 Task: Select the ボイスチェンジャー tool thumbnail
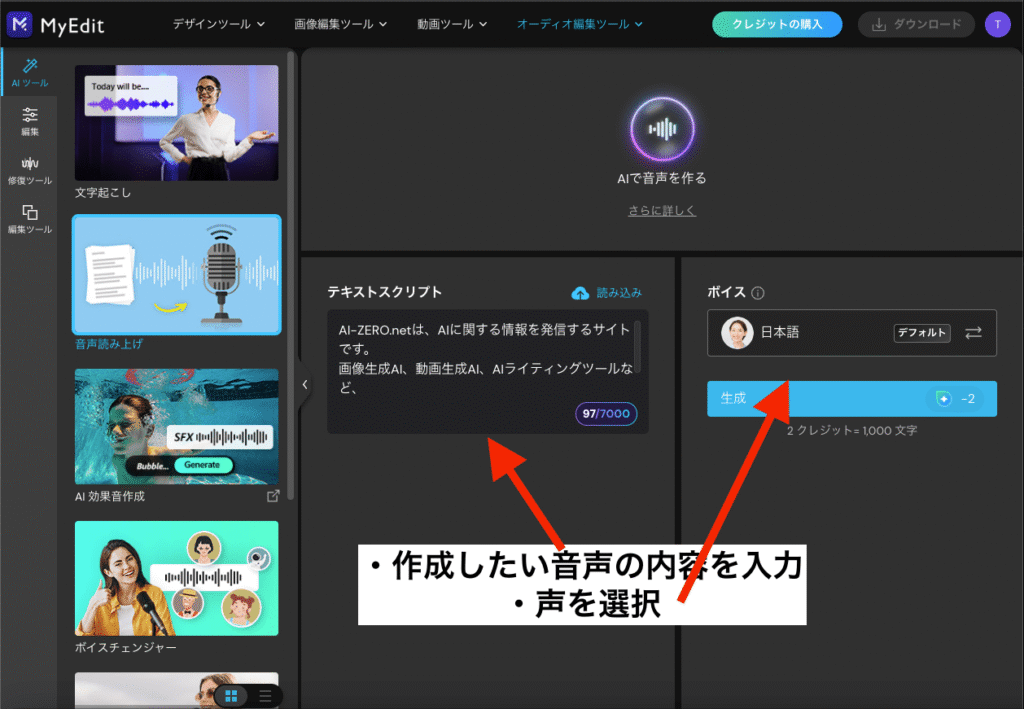[176, 578]
